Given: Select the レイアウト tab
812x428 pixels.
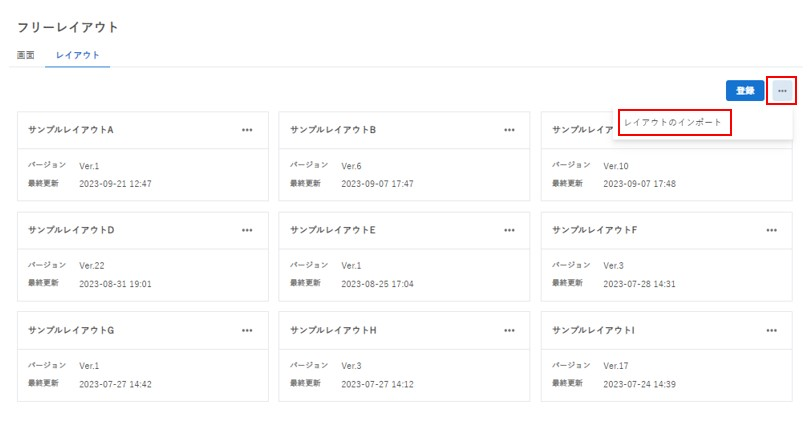Looking at the screenshot, I should 78,55.
